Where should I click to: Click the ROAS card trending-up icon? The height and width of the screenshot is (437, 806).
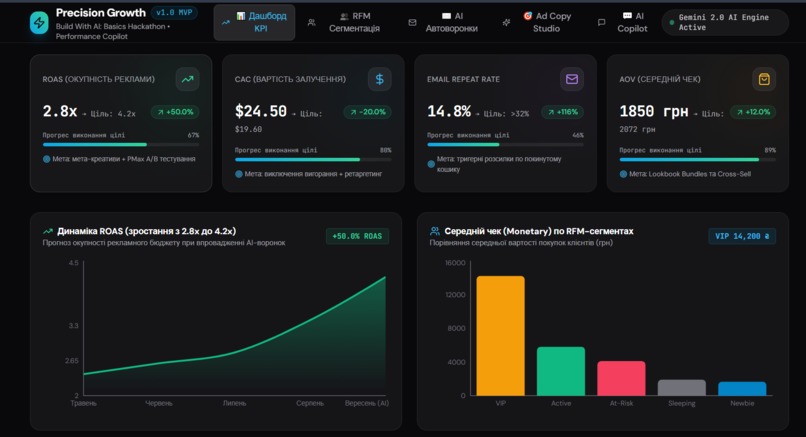(188, 79)
